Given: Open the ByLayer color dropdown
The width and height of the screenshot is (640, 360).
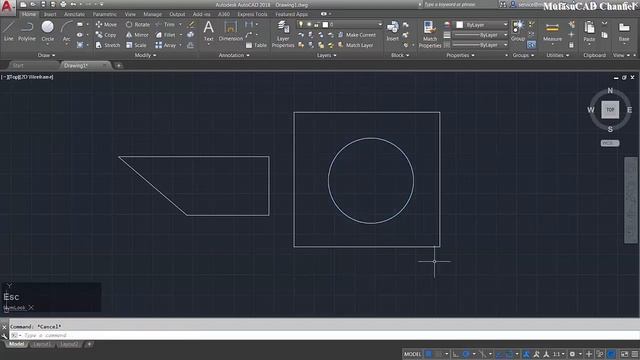Looking at the screenshot, I should [x=505, y=24].
